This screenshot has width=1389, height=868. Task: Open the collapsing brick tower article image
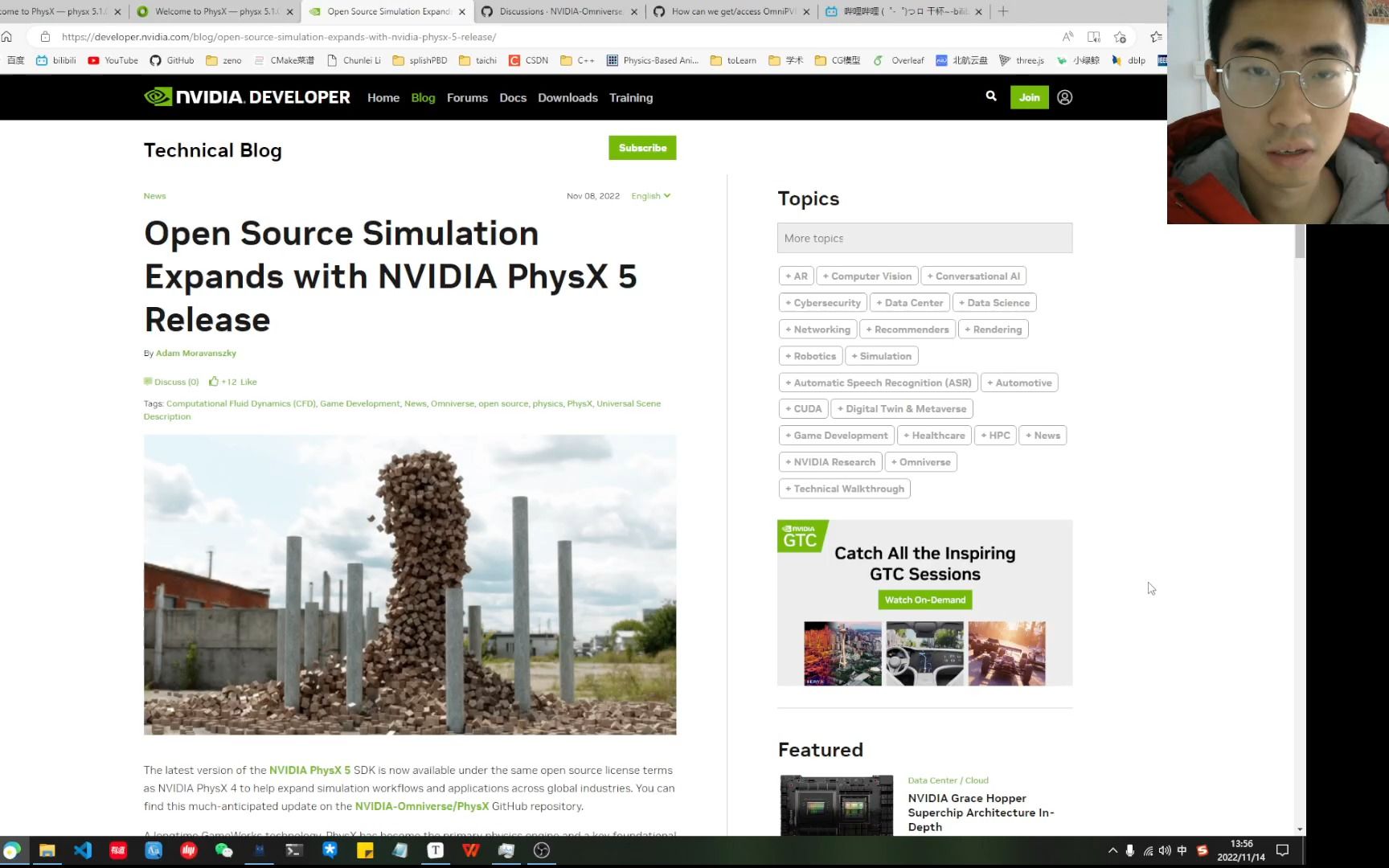click(410, 584)
